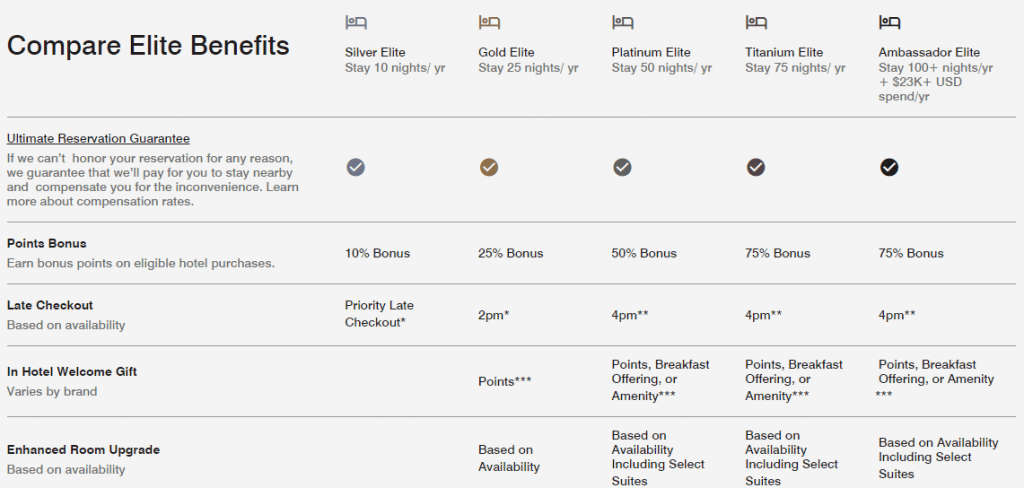Click the Points Bonus row label

coord(47,244)
